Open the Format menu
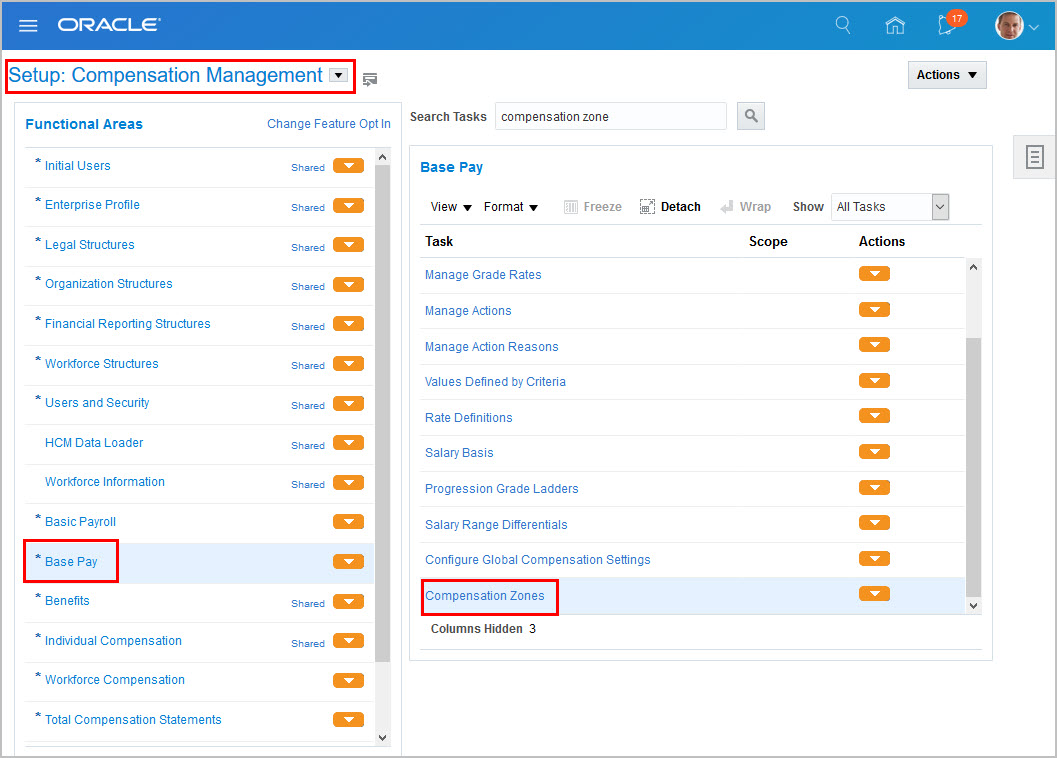This screenshot has height=758, width=1057. click(x=510, y=207)
